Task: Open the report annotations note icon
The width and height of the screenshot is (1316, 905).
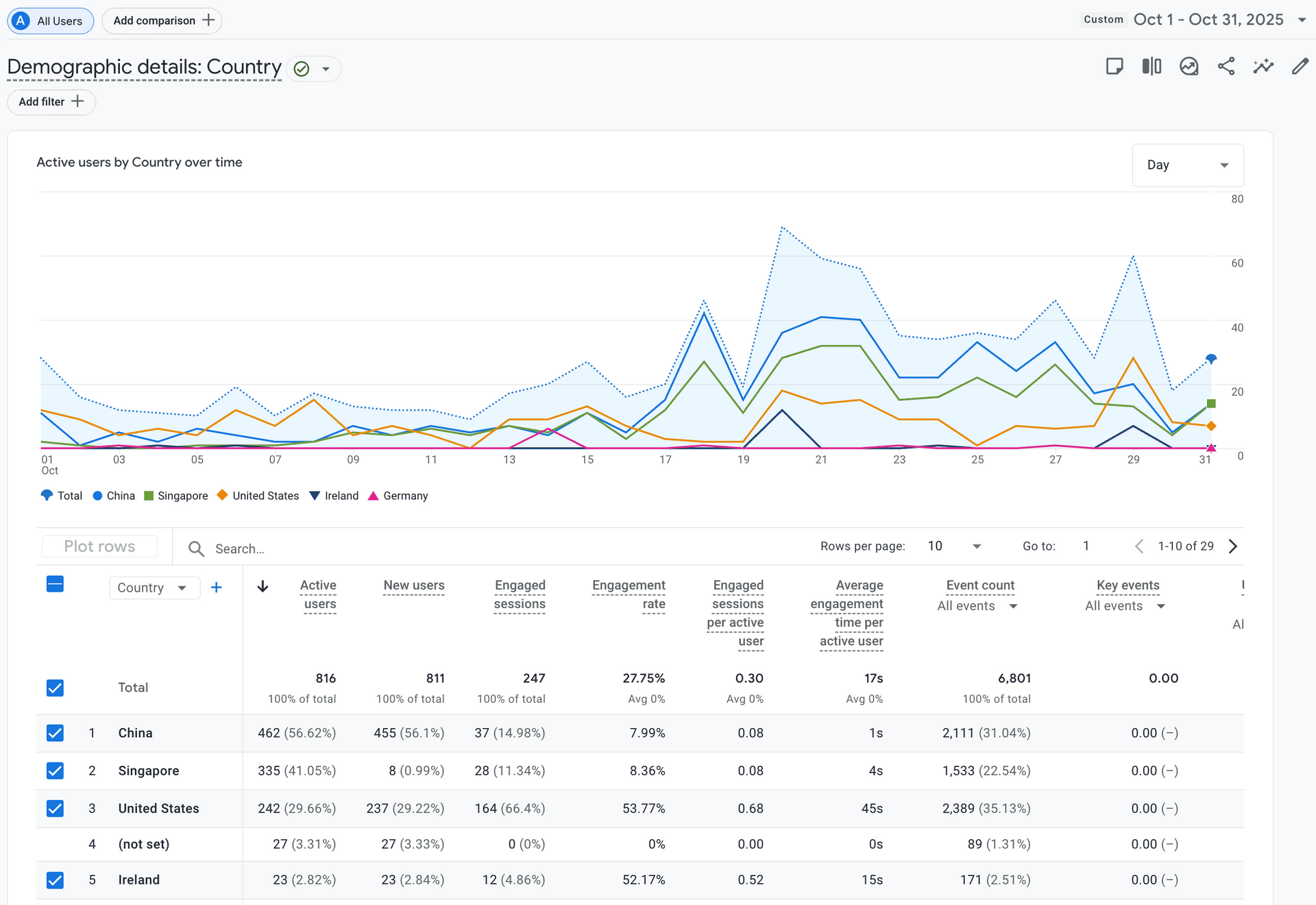Action: pos(1114,67)
